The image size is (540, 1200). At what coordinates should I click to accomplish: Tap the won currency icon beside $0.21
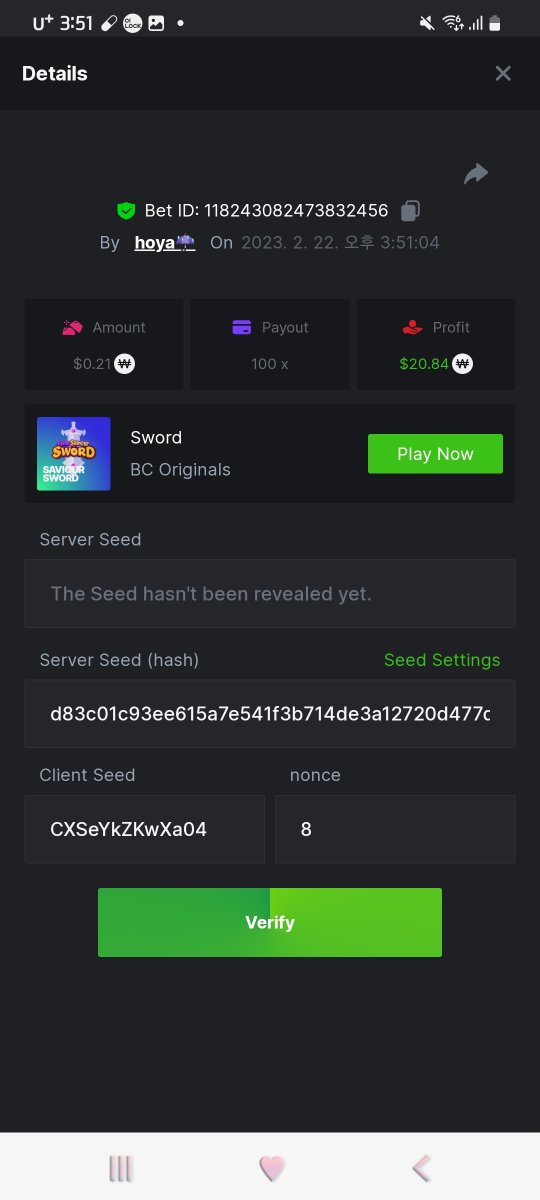click(125, 364)
